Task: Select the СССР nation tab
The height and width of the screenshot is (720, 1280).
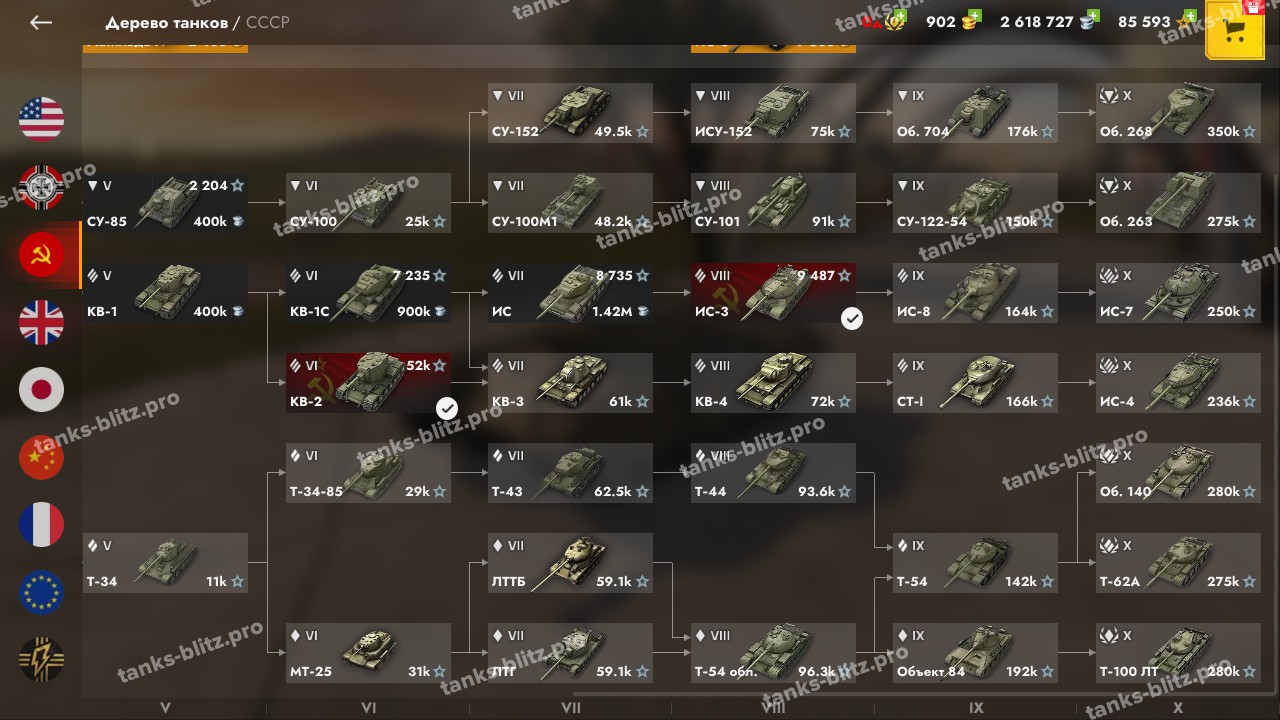Action: [x=41, y=255]
